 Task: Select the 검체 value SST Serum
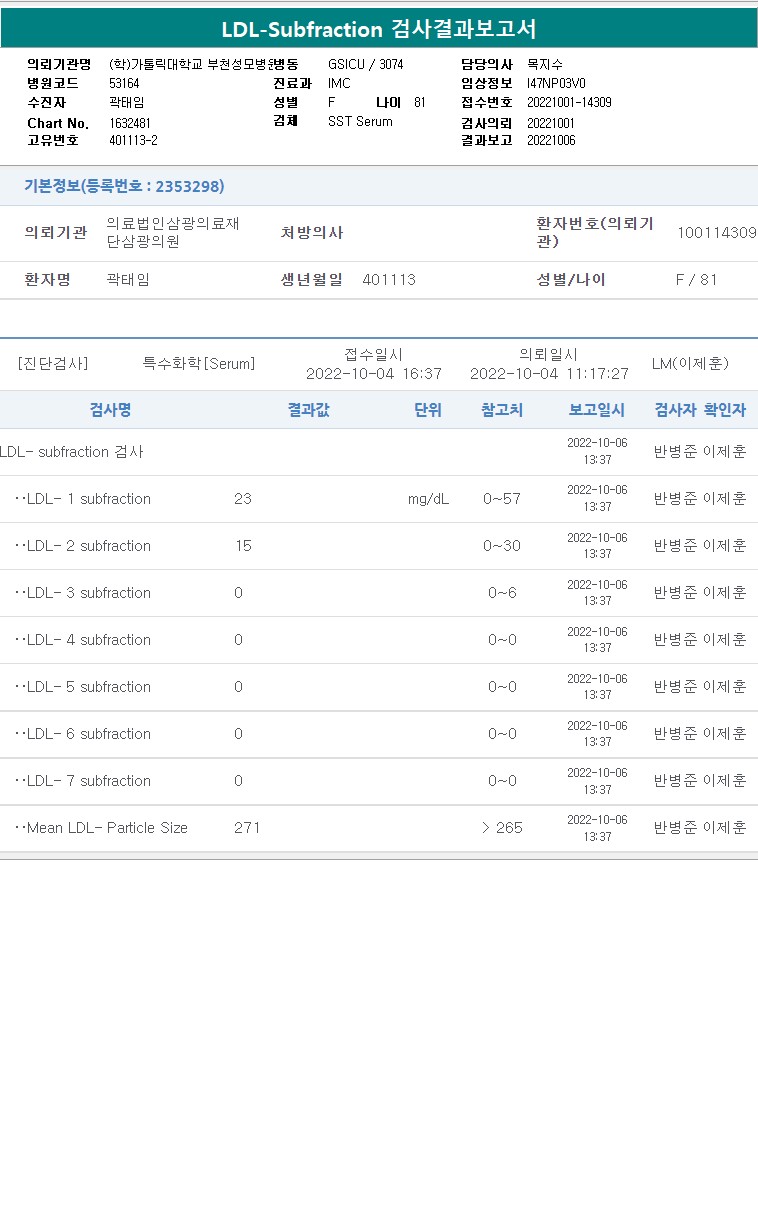(x=360, y=121)
